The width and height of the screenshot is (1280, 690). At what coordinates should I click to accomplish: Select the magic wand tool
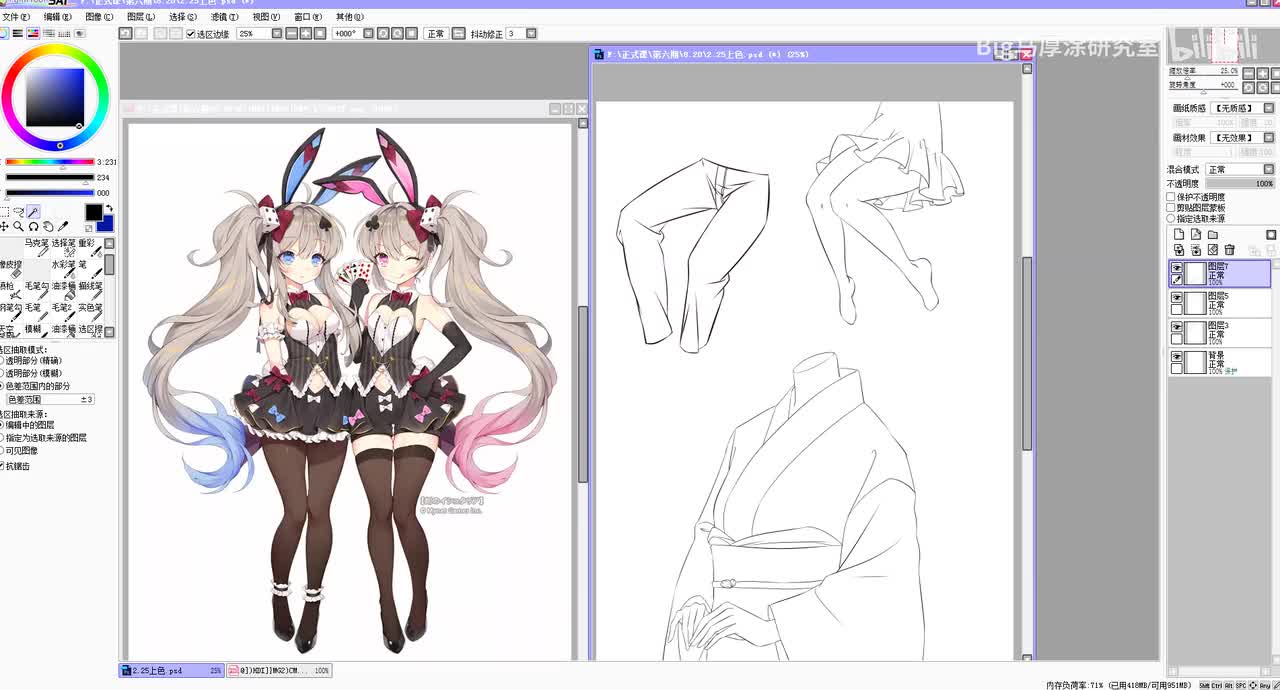33,212
